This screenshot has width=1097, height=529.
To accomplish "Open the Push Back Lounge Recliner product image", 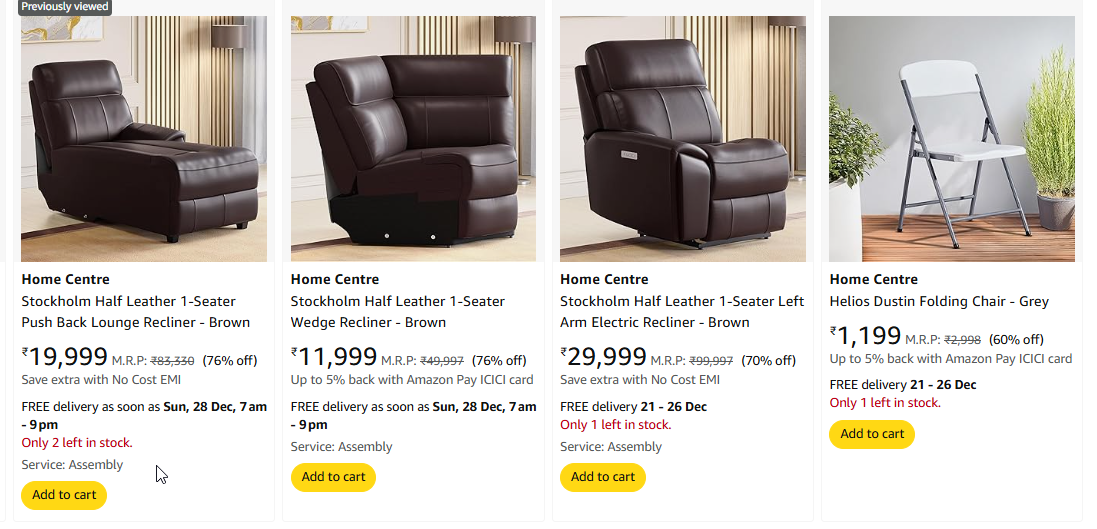I will 144,140.
